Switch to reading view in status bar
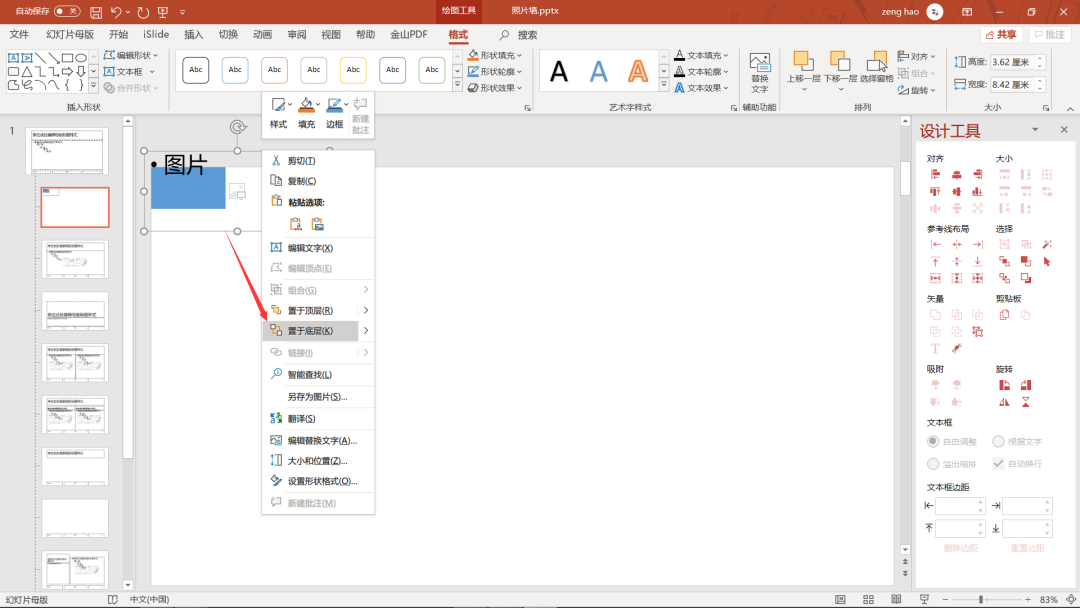This screenshot has height=608, width=1080. pyautogui.click(x=896, y=600)
